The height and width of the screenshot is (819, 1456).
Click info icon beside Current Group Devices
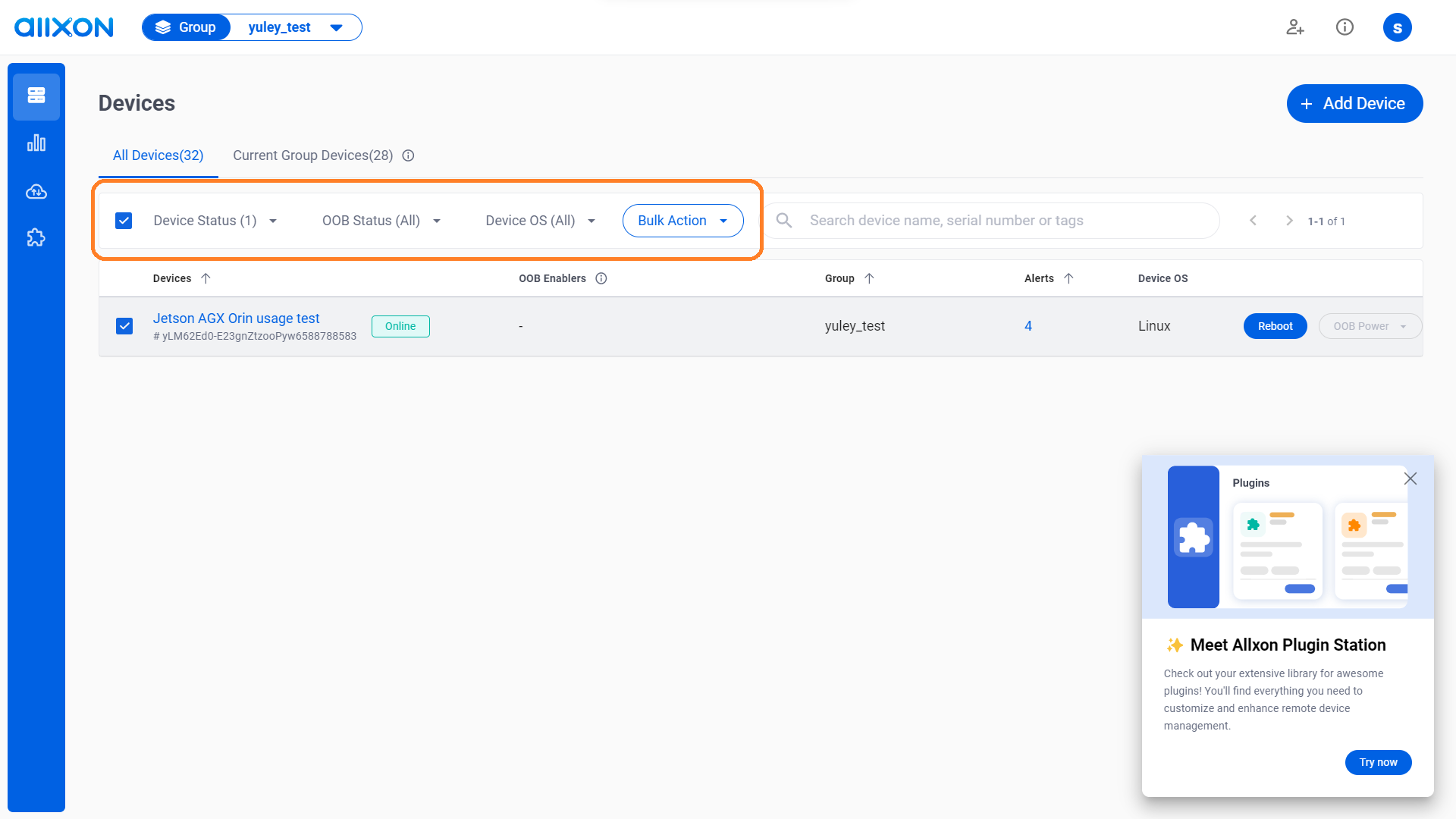408,155
